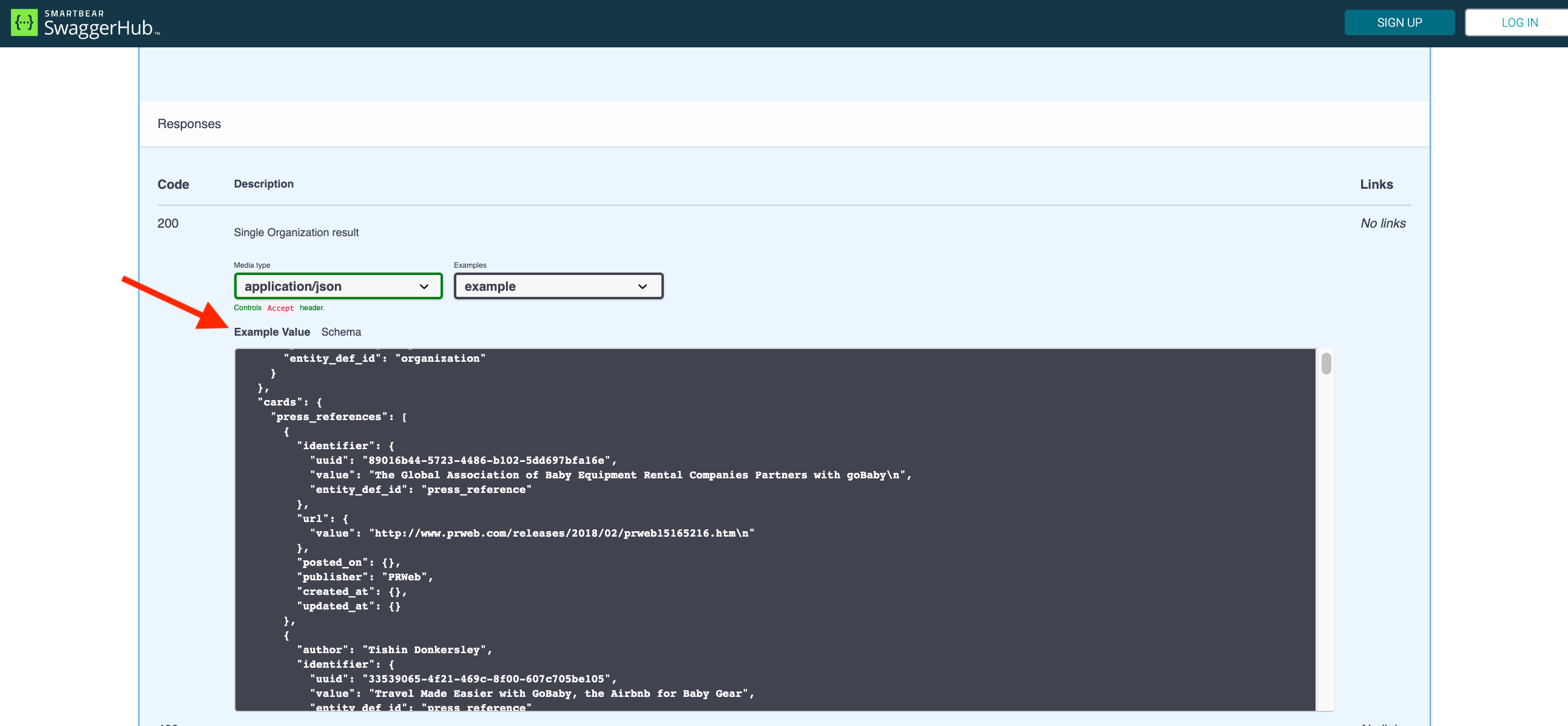Open the Examples dropdown showing example
This screenshot has width=1568, height=726.
tap(558, 287)
